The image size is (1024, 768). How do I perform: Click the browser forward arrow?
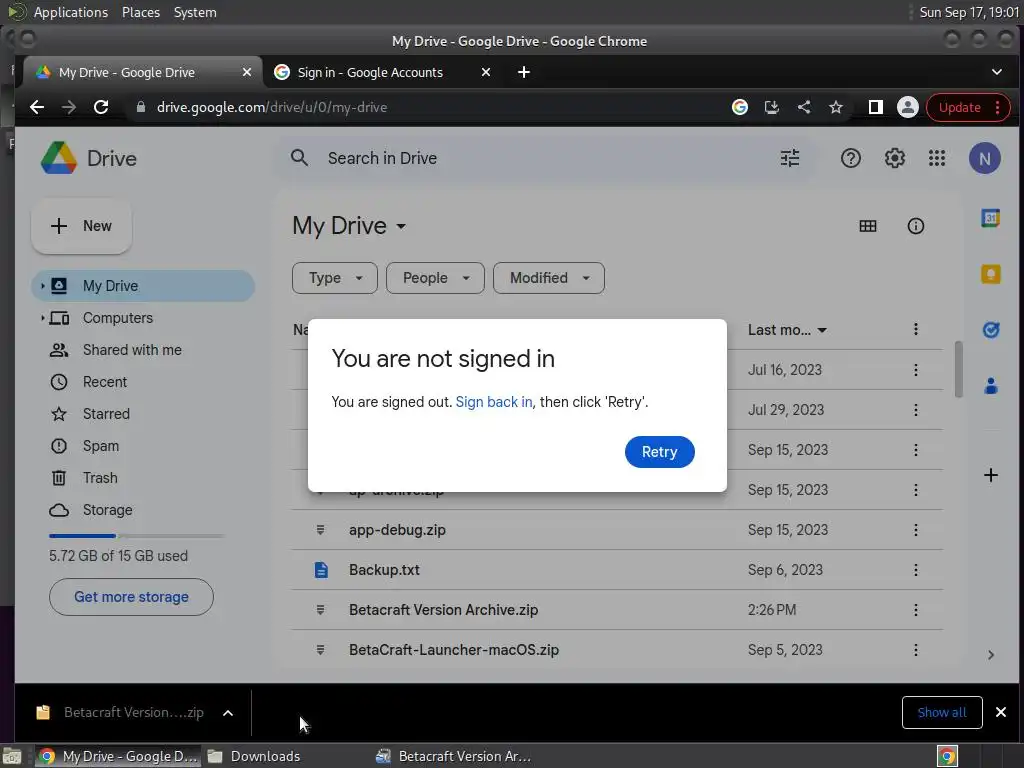[x=69, y=108]
